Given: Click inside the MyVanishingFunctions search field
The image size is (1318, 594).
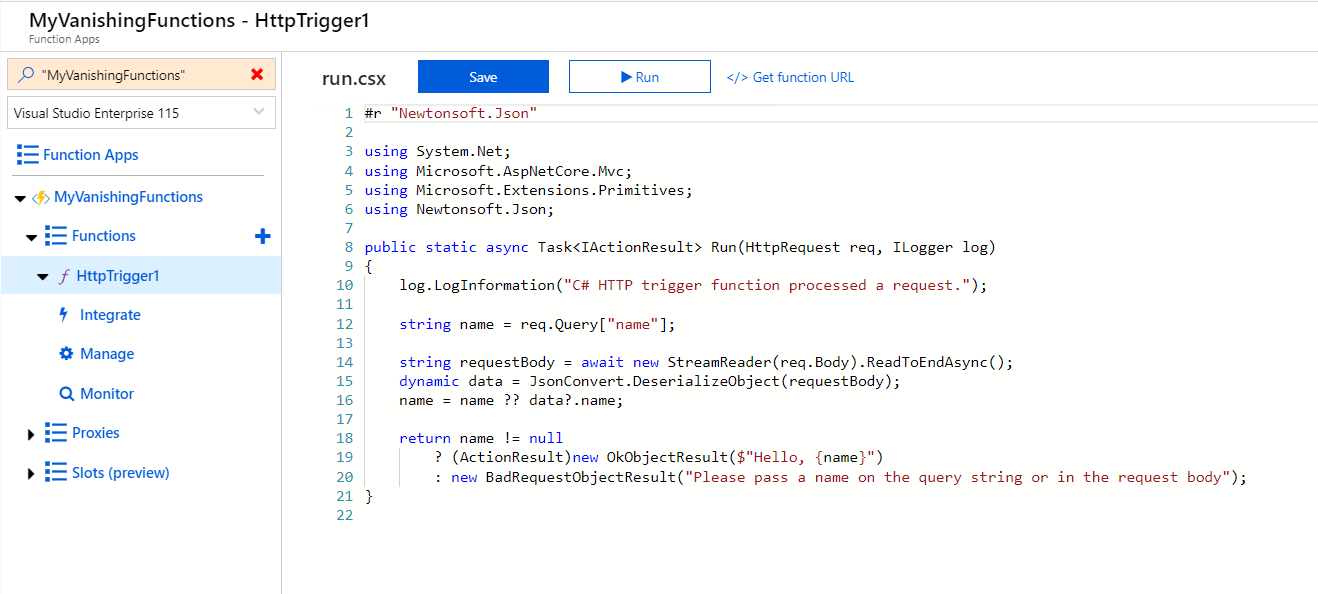Looking at the screenshot, I should click(x=140, y=75).
